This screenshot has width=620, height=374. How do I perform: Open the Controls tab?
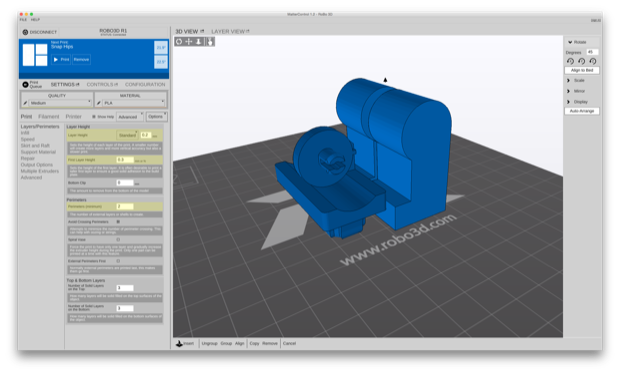click(102, 84)
